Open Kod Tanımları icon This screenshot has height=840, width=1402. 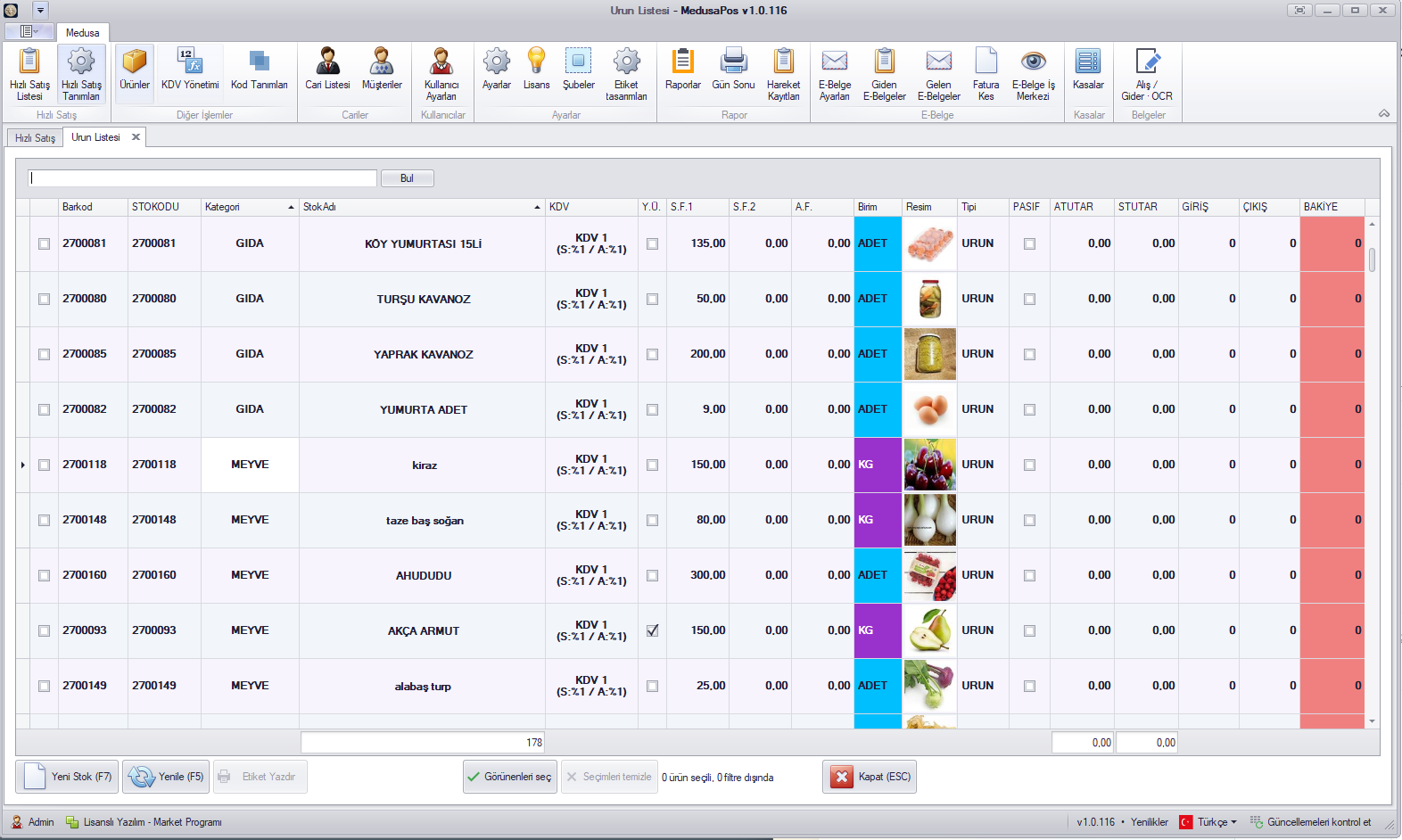(x=260, y=70)
